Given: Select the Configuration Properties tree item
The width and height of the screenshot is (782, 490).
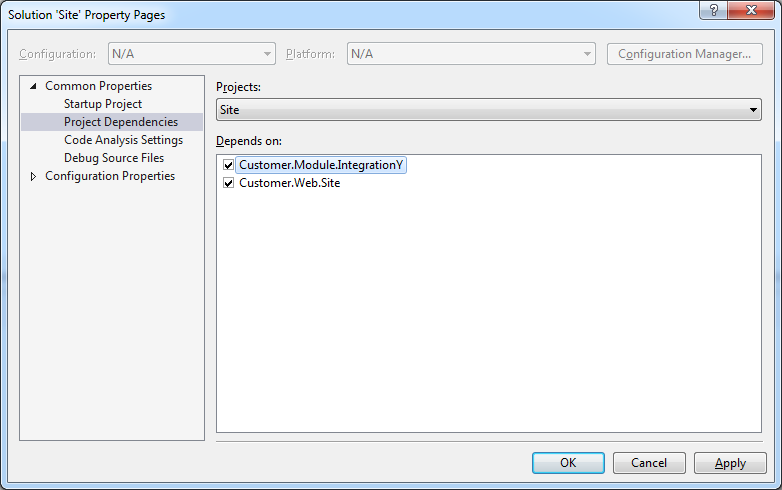Looking at the screenshot, I should coord(110,176).
